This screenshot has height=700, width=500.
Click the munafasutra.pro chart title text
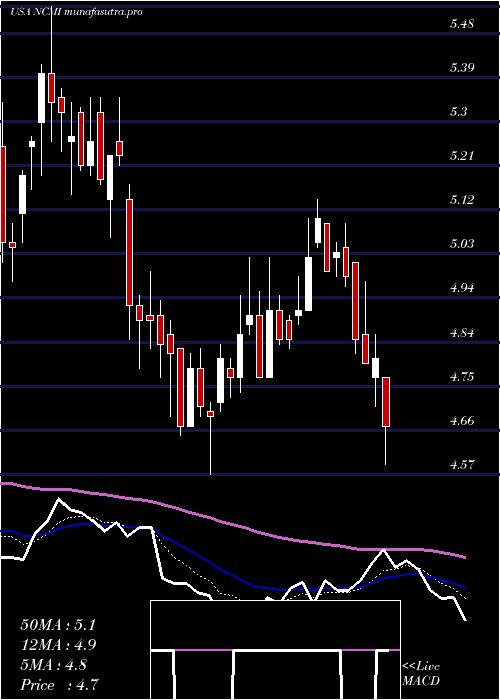point(104,12)
